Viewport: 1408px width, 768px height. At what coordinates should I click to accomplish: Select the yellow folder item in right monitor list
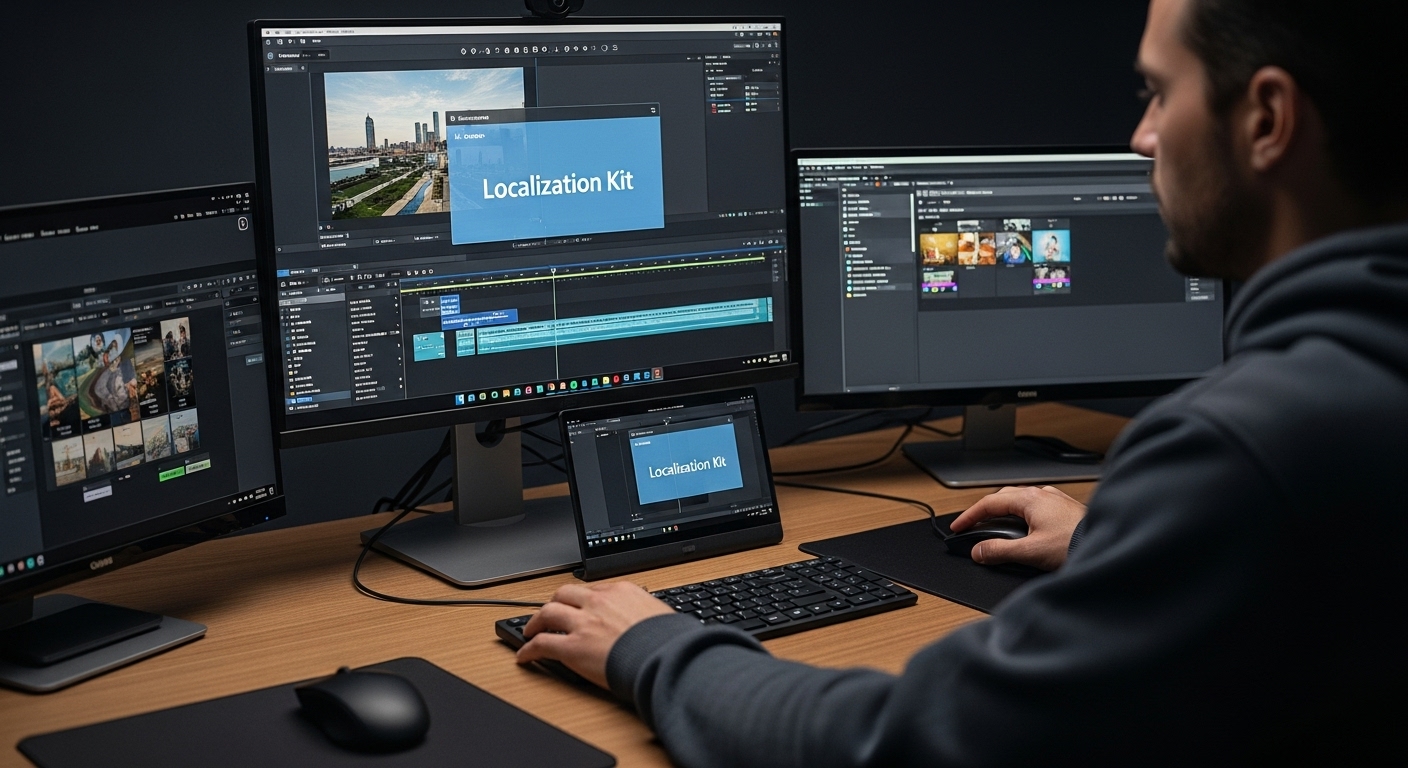(x=851, y=295)
